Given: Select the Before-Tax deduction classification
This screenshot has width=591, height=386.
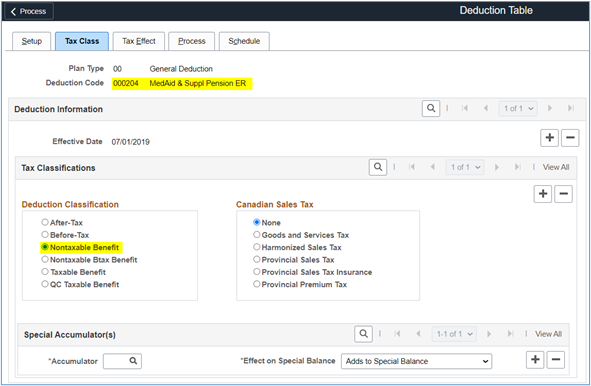Looking at the screenshot, I should [x=45, y=235].
